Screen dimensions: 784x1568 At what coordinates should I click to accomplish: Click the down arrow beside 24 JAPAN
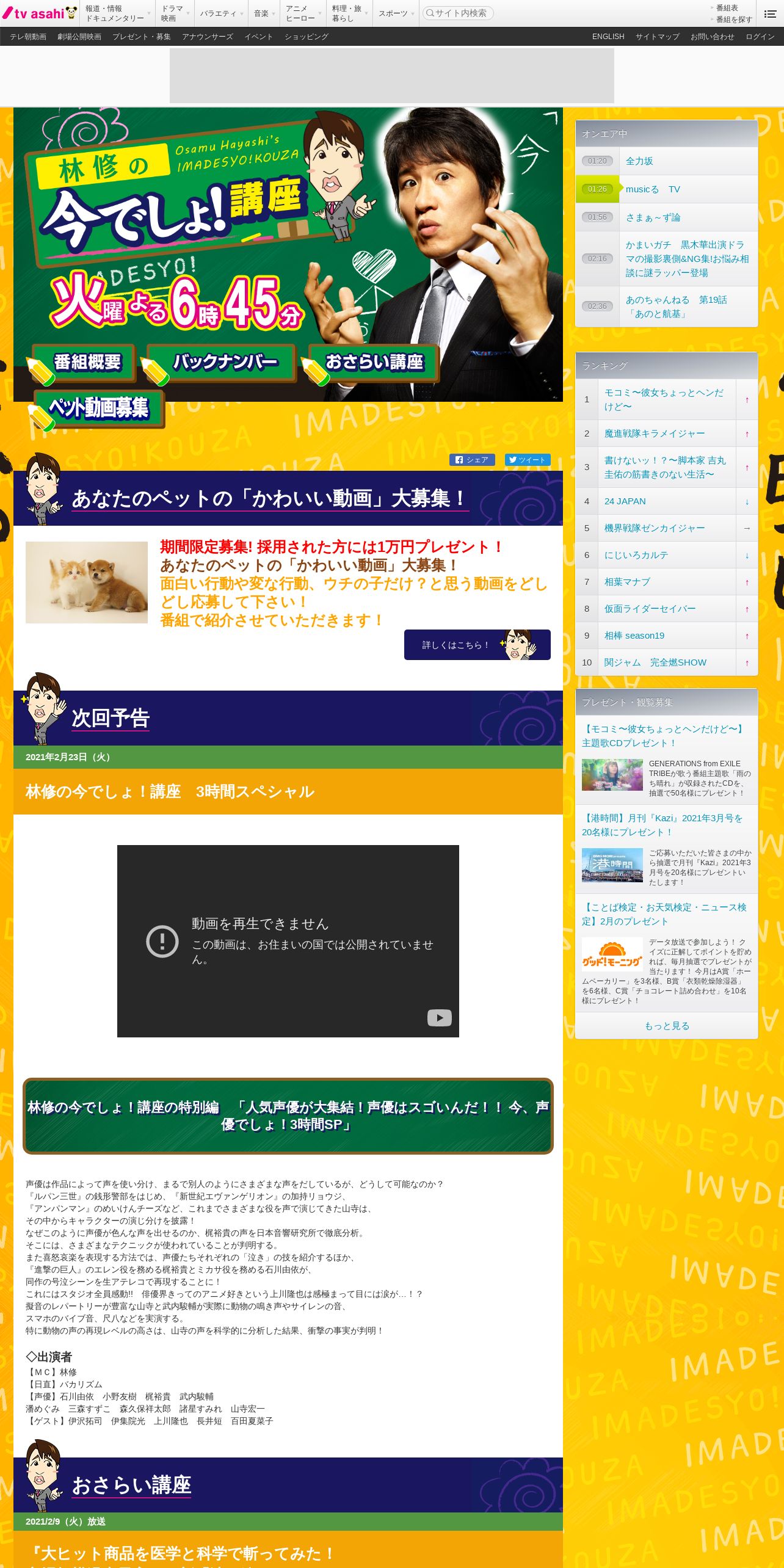(x=747, y=501)
